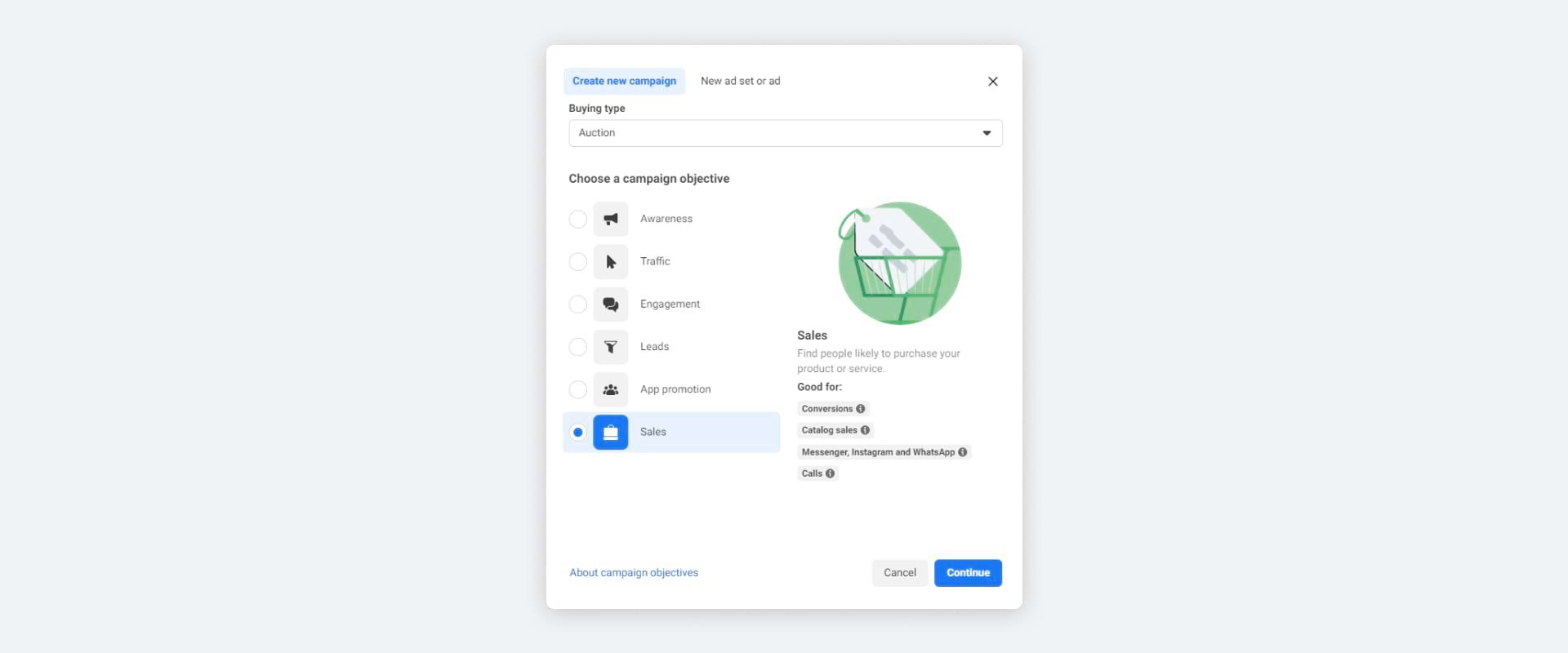Image resolution: width=1568 pixels, height=653 pixels.
Task: Open About campaign objectives link
Action: point(634,573)
